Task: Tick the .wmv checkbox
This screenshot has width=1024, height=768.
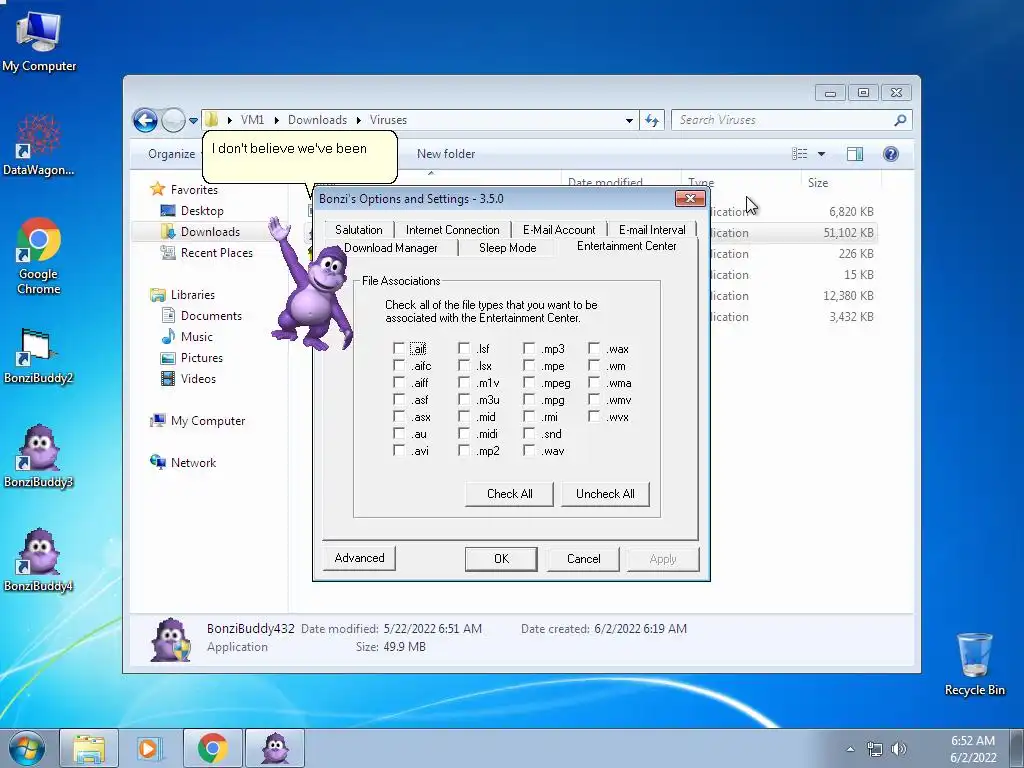Action: coord(594,399)
